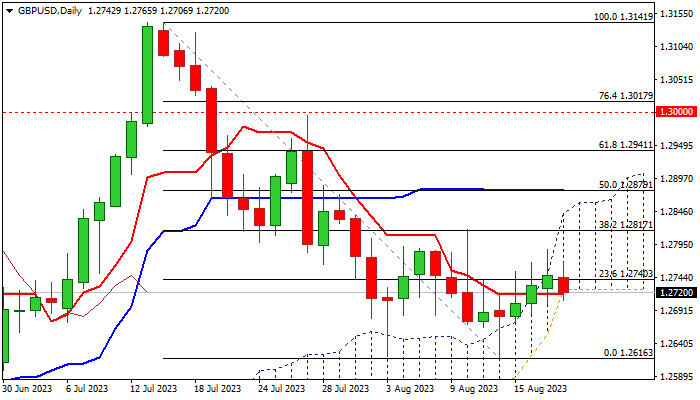Click the 3 Aug 2023 date label
Screen dimensions: 700x400
click(410, 389)
